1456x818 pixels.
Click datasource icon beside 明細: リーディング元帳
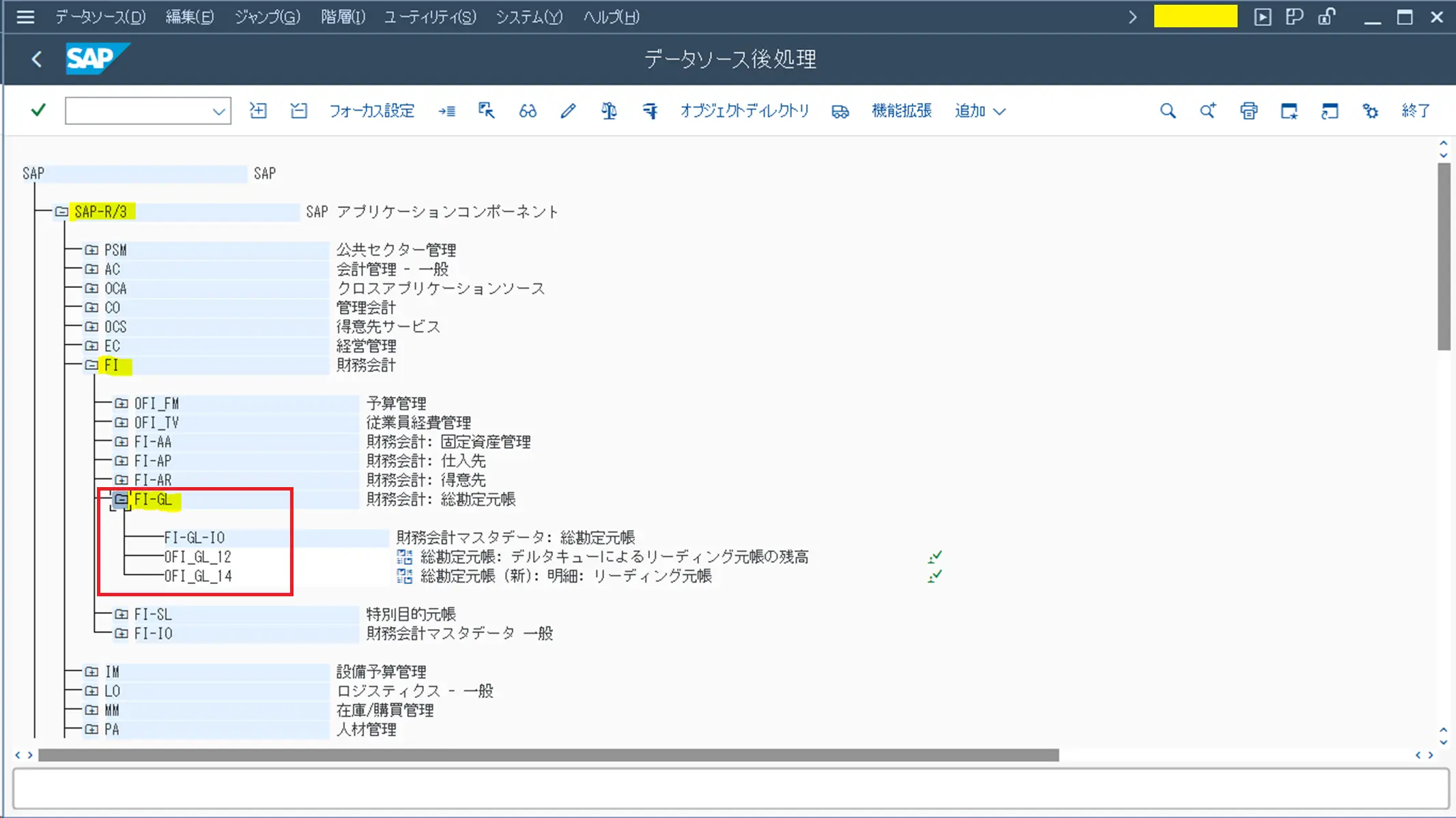405,576
